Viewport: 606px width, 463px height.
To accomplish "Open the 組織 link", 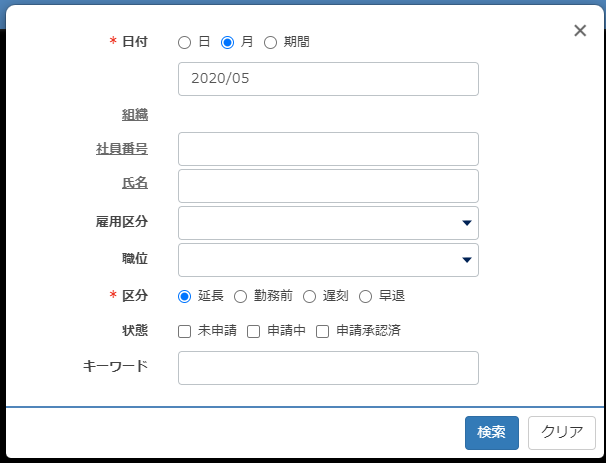I will [x=135, y=115].
